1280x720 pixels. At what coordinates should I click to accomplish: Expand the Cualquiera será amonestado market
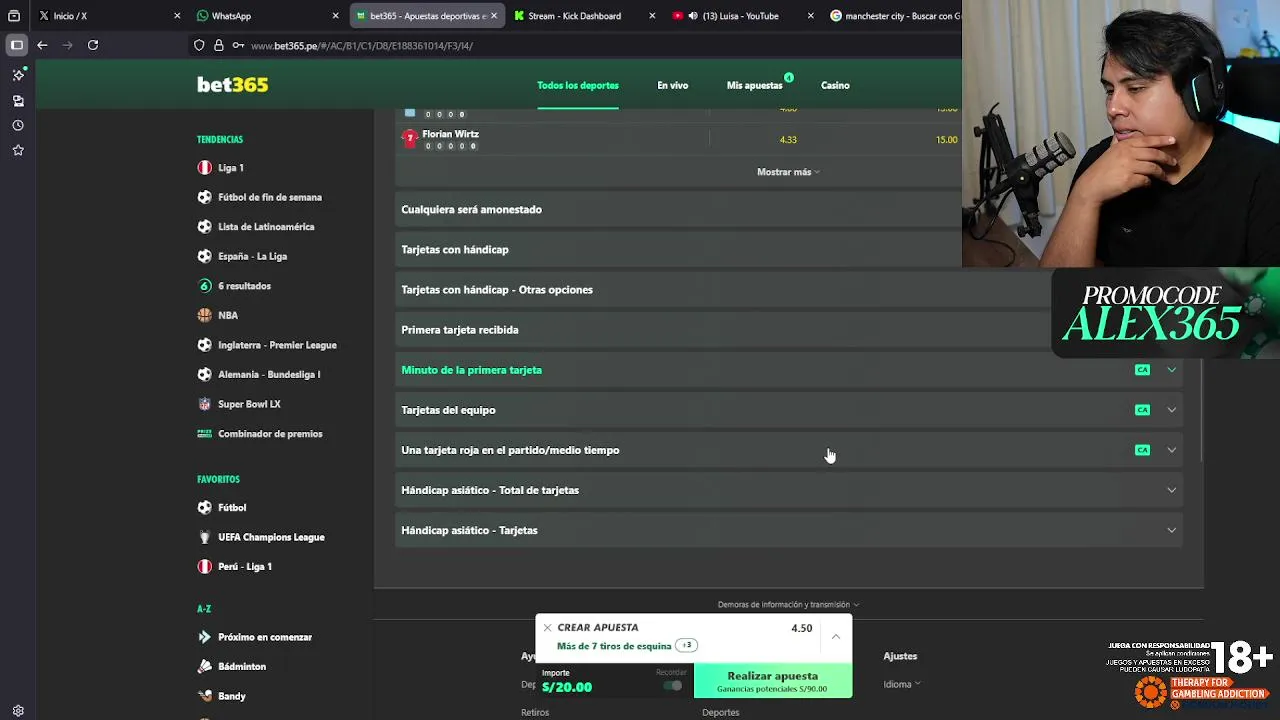pyautogui.click(x=678, y=210)
